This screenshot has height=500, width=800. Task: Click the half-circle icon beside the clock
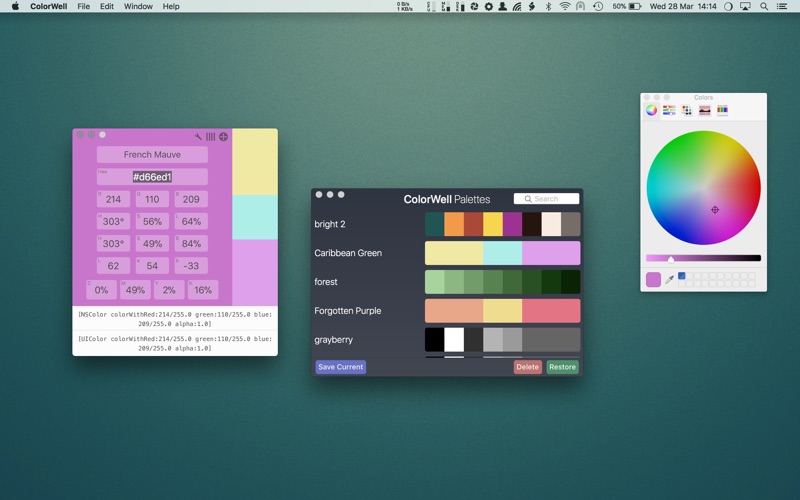pyautogui.click(x=728, y=7)
